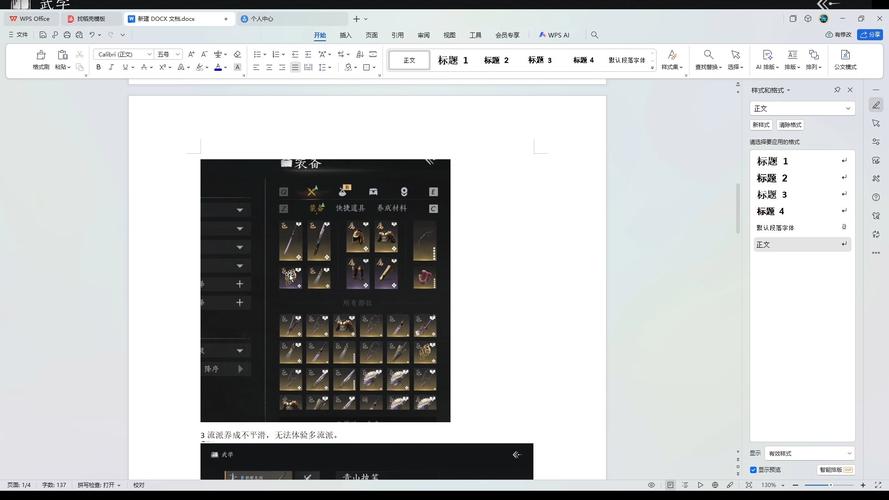Expand the quick access toolbar customize arrow

coord(122,35)
